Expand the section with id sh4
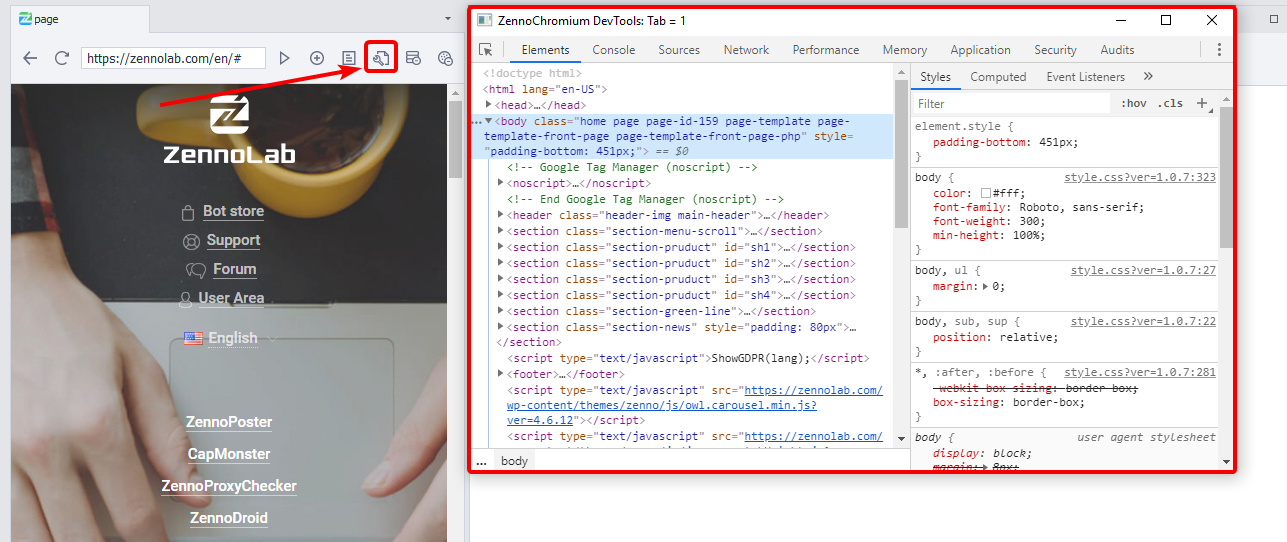The height and width of the screenshot is (542, 1287). [x=501, y=295]
